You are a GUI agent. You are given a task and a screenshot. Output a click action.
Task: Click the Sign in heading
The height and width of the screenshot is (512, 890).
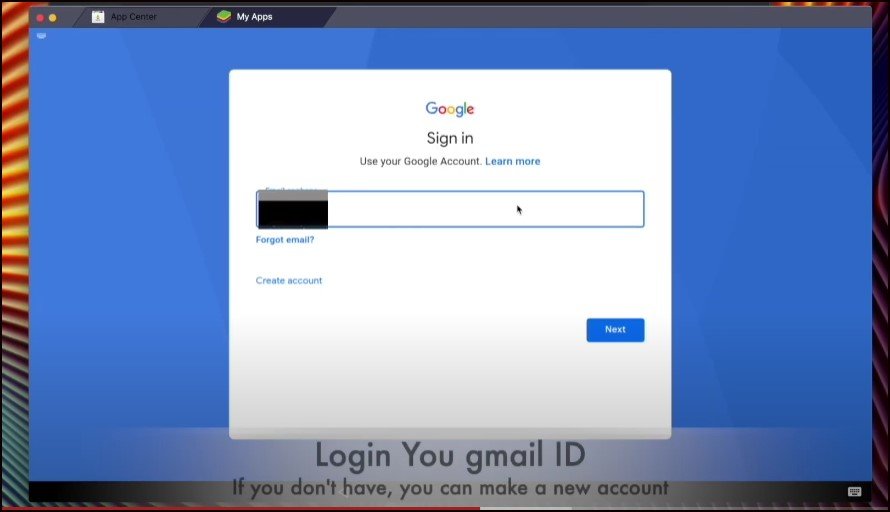pyautogui.click(x=450, y=139)
